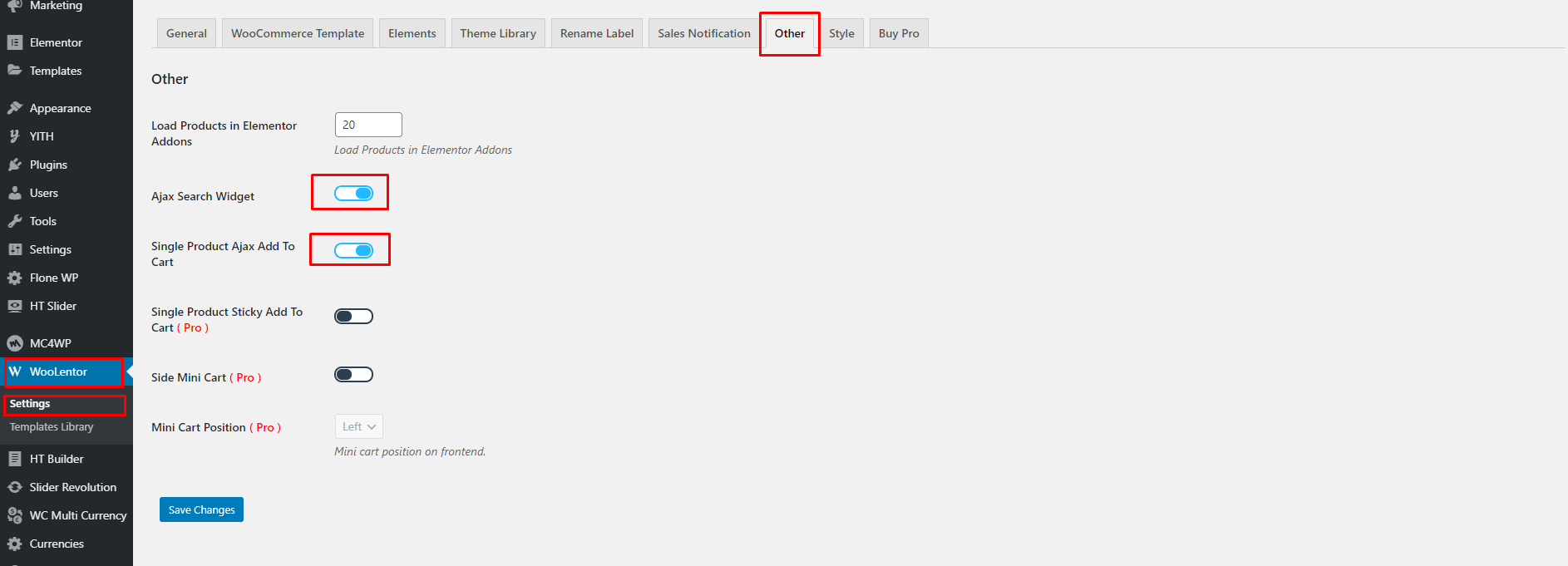The image size is (1568, 566).
Task: Enable Single Product Sticky Add To Cart
Action: [x=353, y=316]
